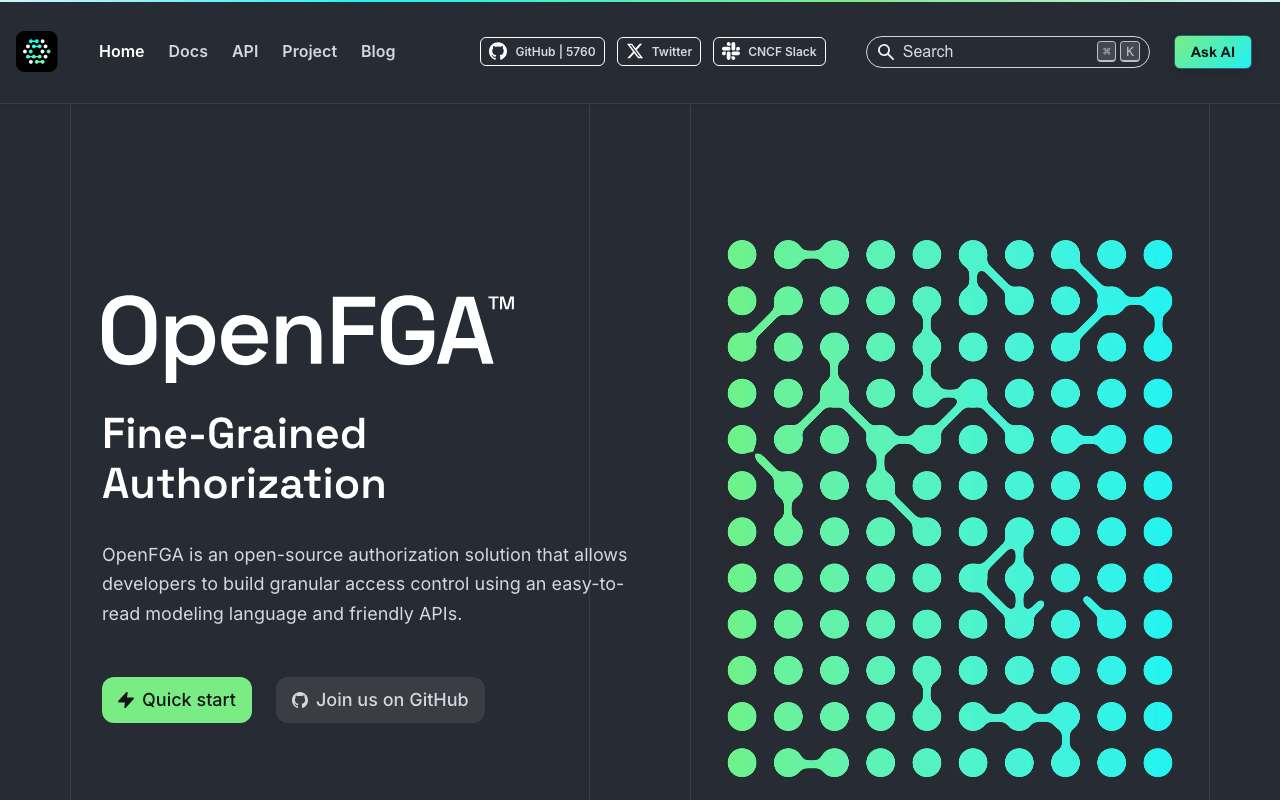The height and width of the screenshot is (800, 1280).
Task: Click the Search input field
Action: (1008, 52)
